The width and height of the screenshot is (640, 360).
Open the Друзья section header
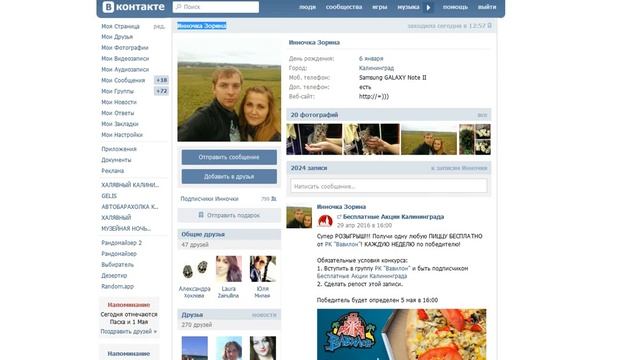[229, 315]
